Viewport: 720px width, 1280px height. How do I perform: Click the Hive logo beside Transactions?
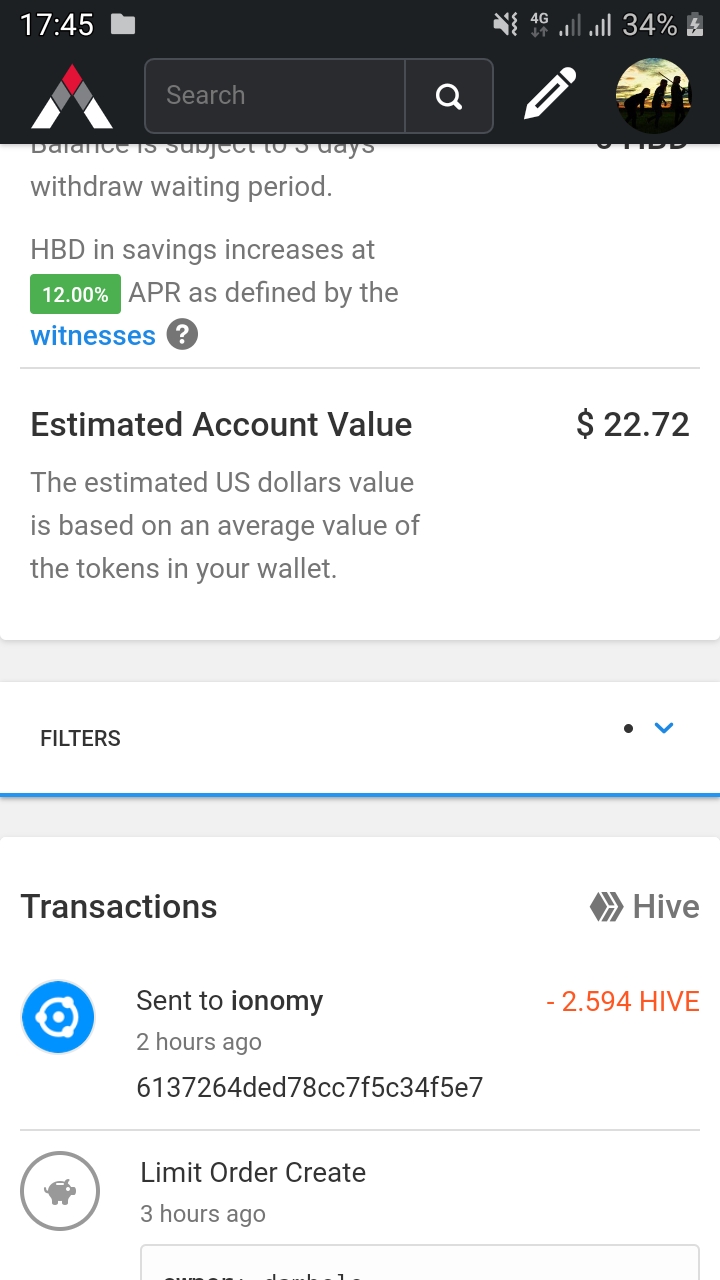[x=607, y=907]
